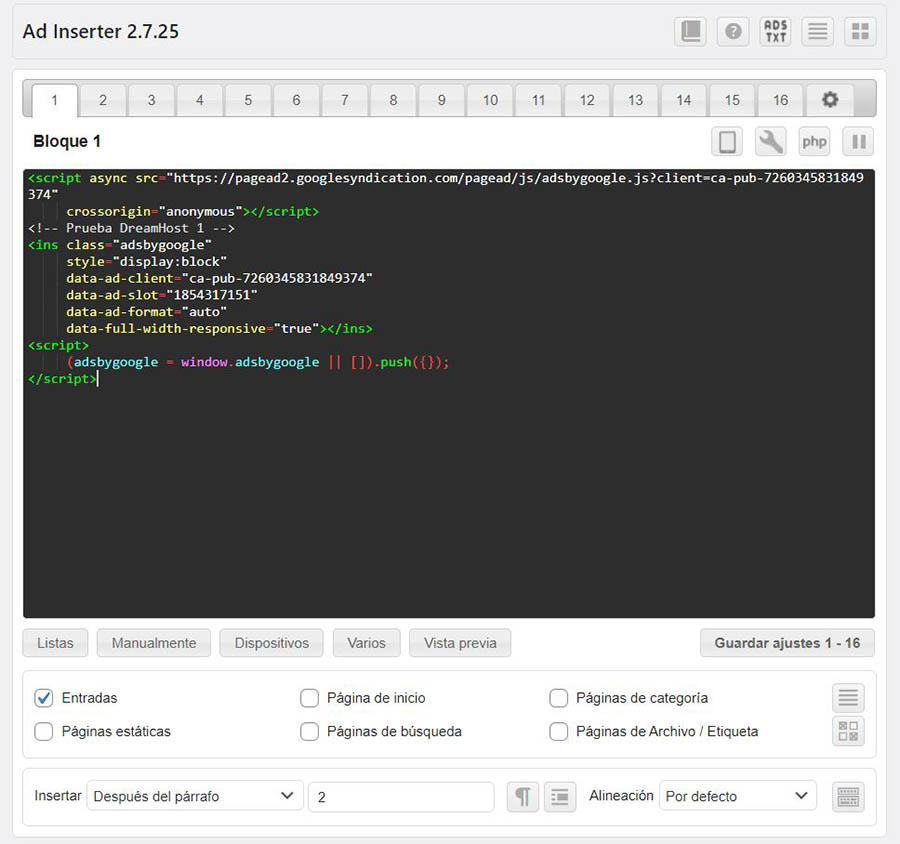Open the settings gear tab
This screenshot has width=900, height=844.
coord(830,100)
